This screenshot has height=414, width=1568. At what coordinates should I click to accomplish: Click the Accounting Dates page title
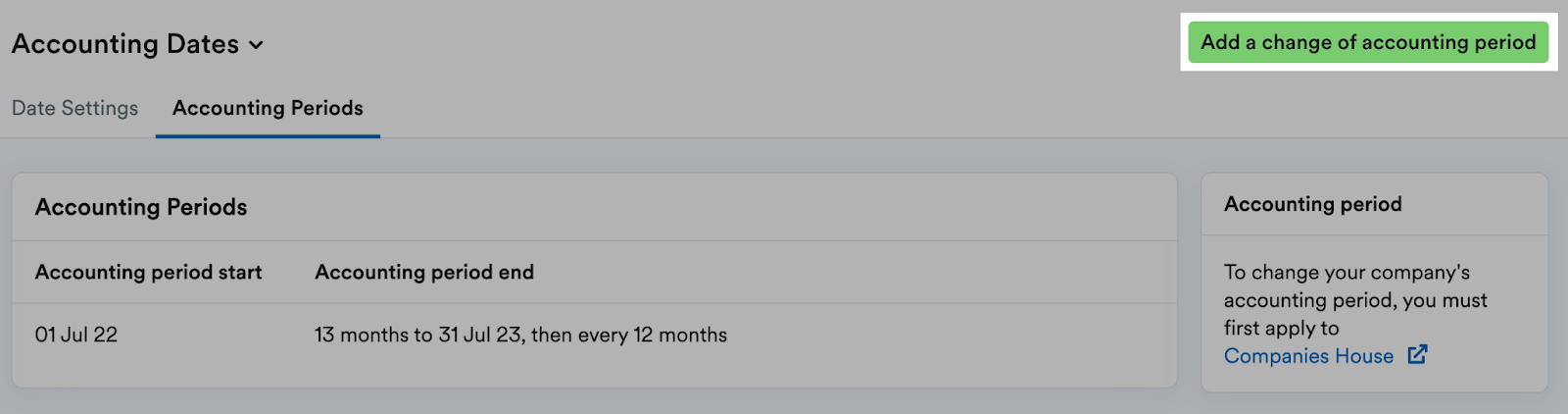coord(125,44)
